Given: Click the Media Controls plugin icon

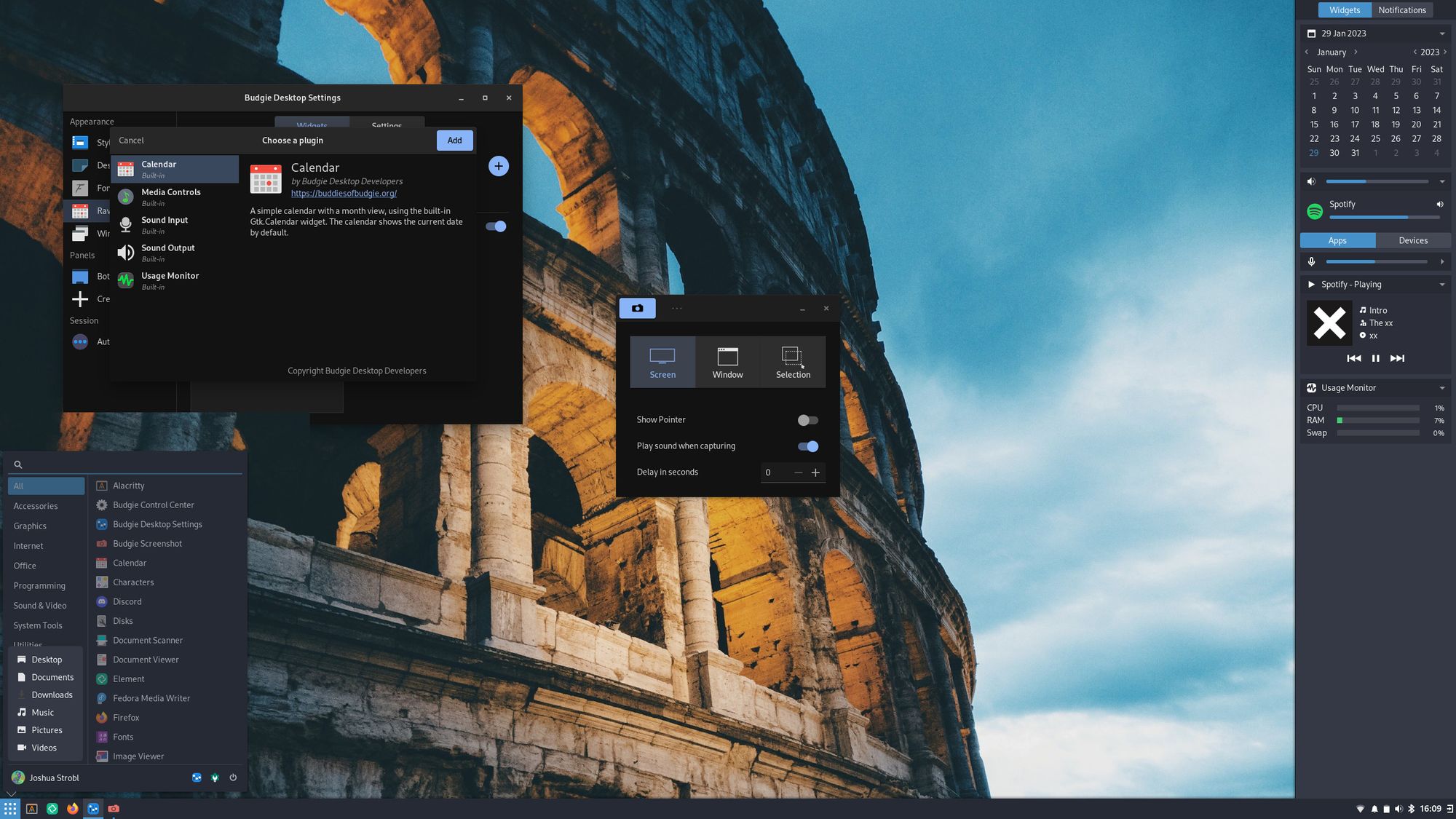Looking at the screenshot, I should [124, 196].
